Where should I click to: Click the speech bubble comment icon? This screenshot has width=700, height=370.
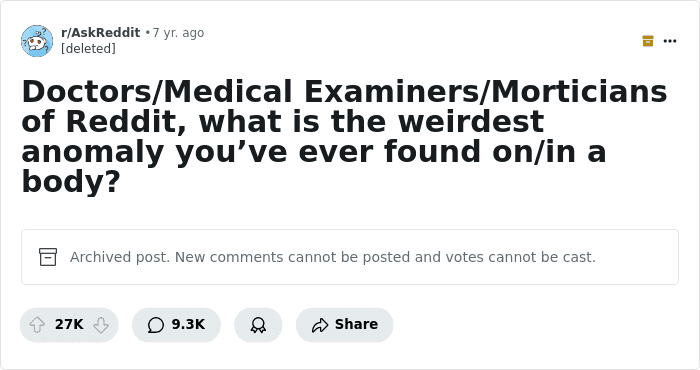tap(155, 325)
